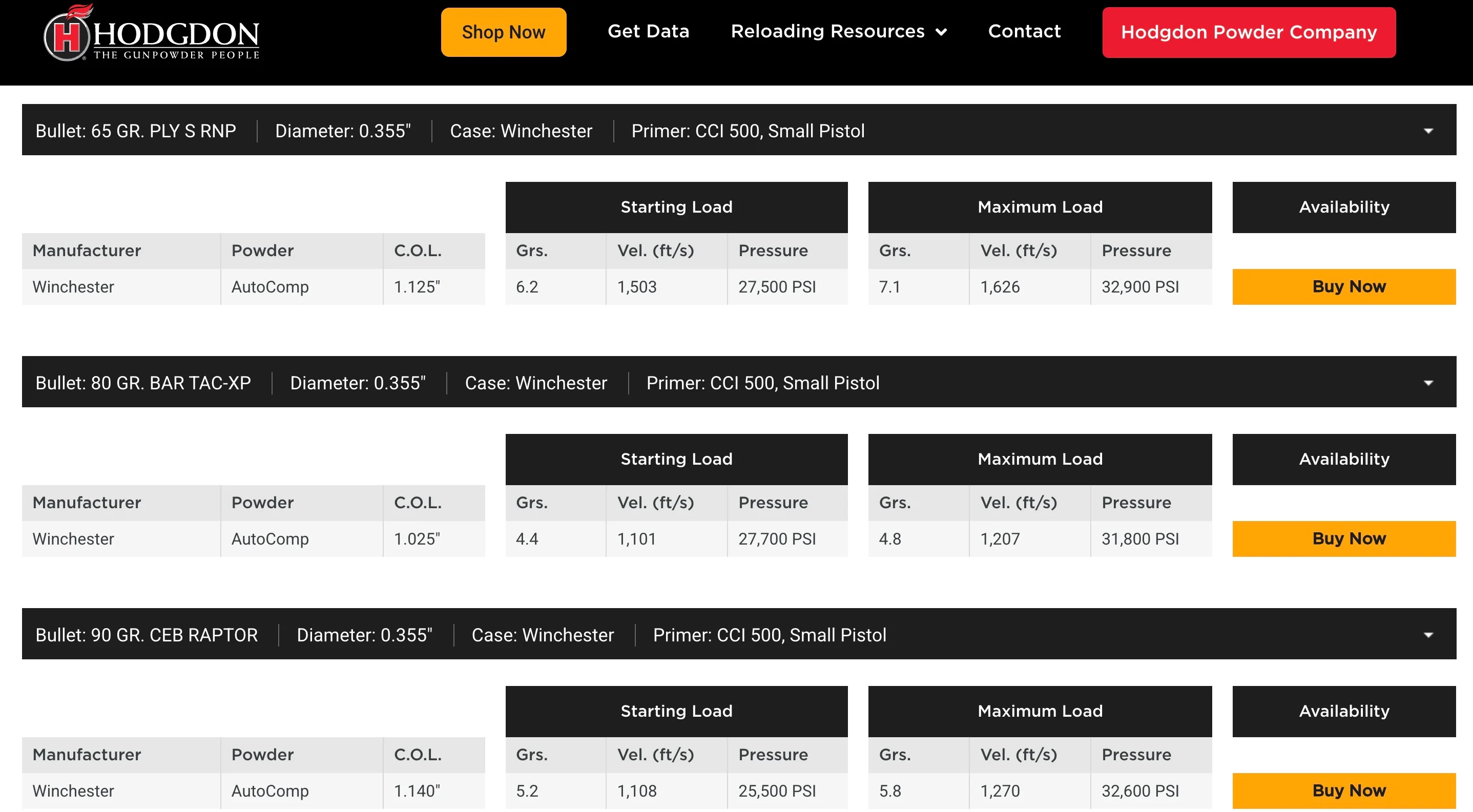The width and height of the screenshot is (1473, 812).
Task: Click the Primer label in the 80 GR. header
Action: point(763,383)
